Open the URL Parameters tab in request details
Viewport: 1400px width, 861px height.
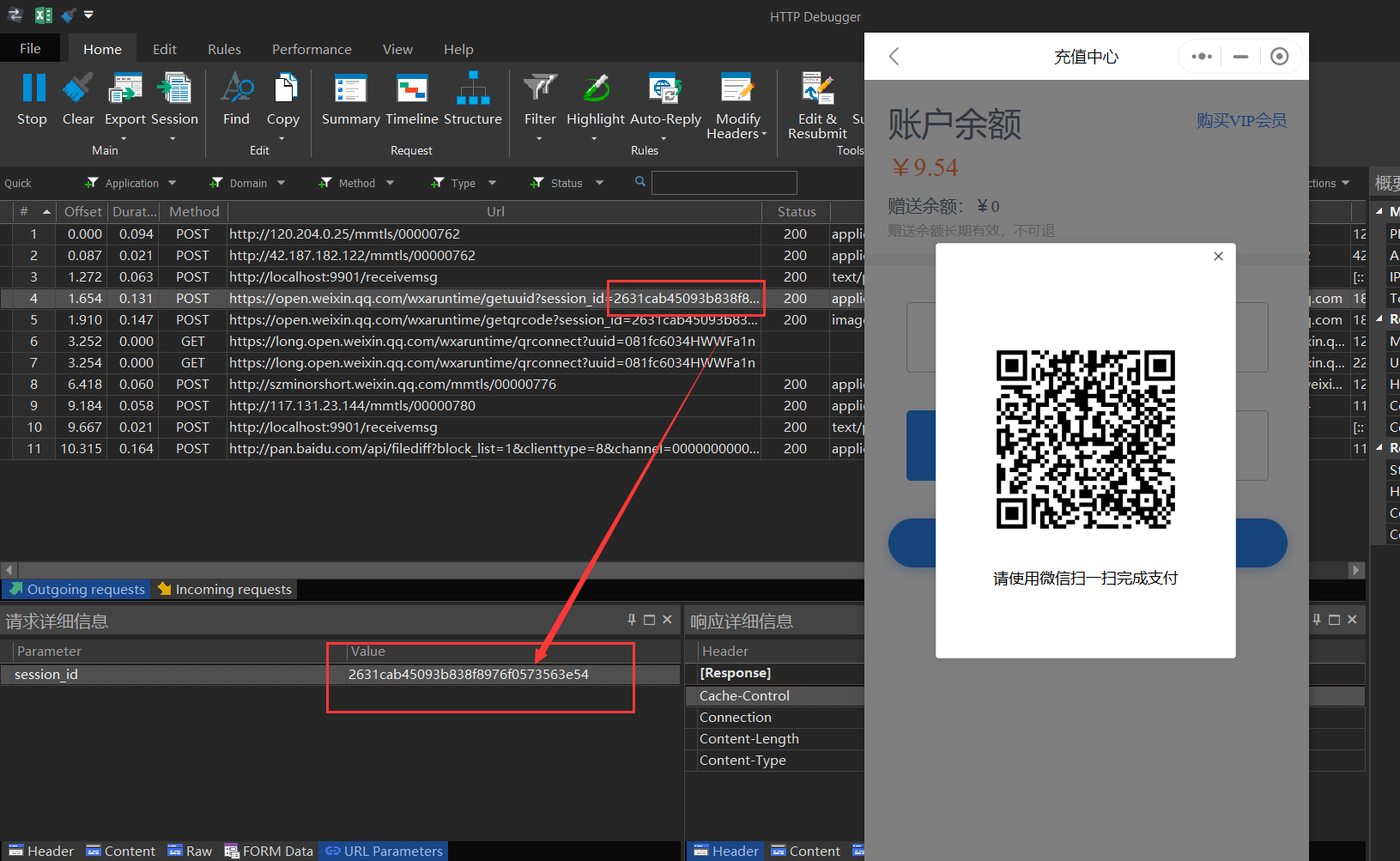[x=384, y=851]
